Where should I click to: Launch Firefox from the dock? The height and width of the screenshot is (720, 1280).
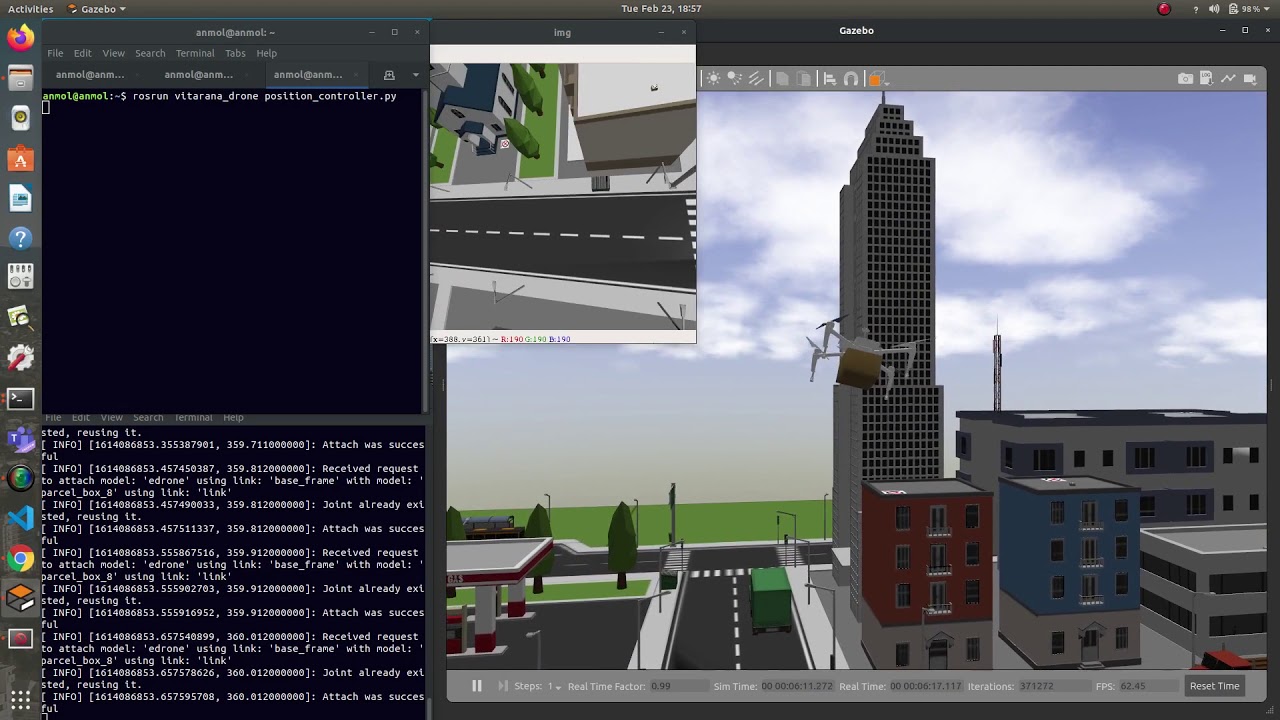(x=20, y=38)
